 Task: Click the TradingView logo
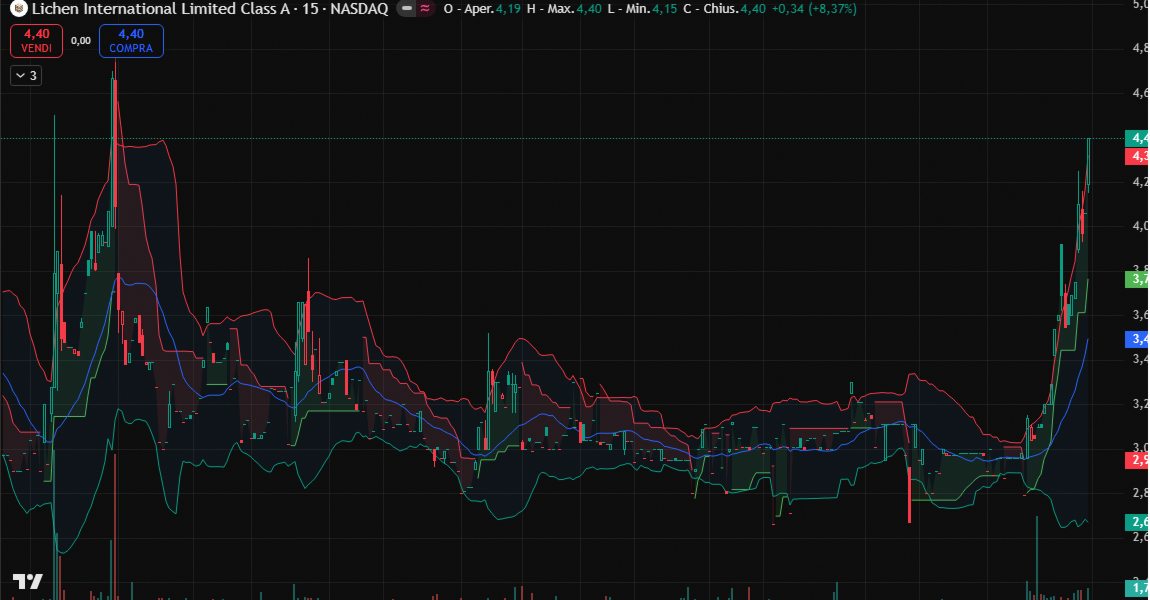click(x=27, y=582)
